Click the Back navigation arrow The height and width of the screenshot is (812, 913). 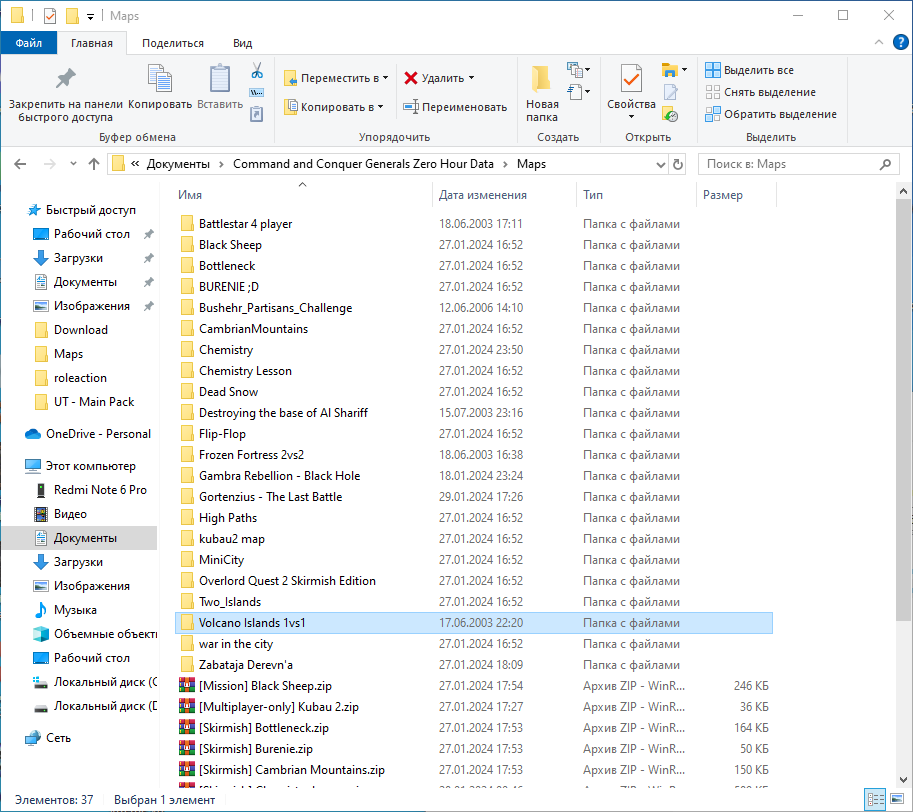[20, 164]
